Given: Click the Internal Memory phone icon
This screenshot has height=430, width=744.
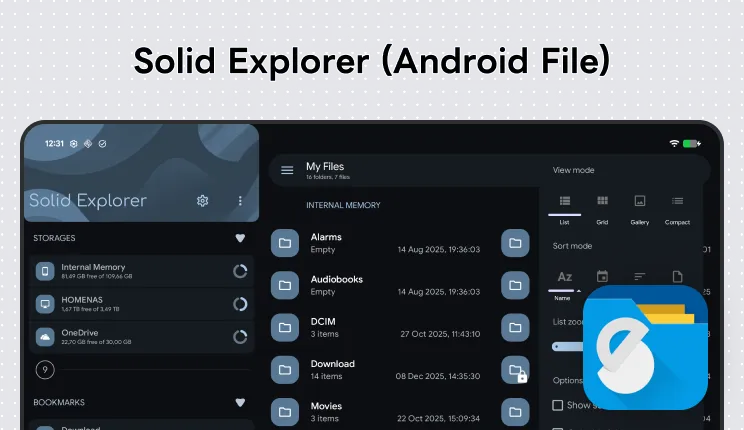Looking at the screenshot, I should click(45, 271).
